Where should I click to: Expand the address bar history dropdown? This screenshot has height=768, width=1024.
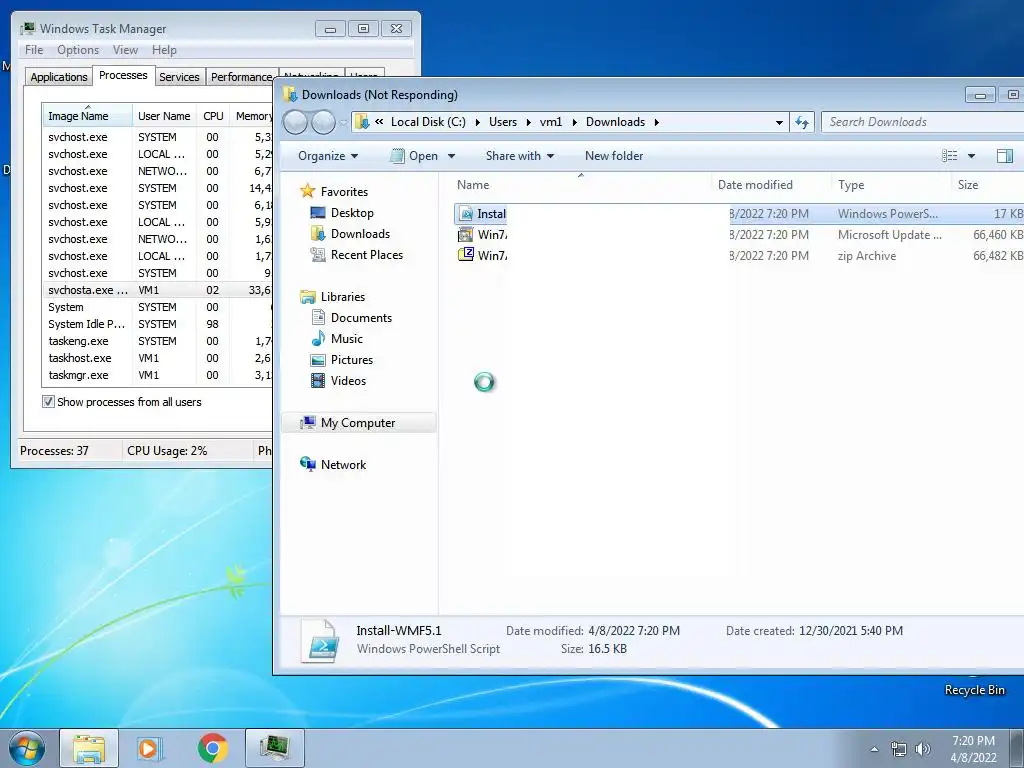[779, 122]
